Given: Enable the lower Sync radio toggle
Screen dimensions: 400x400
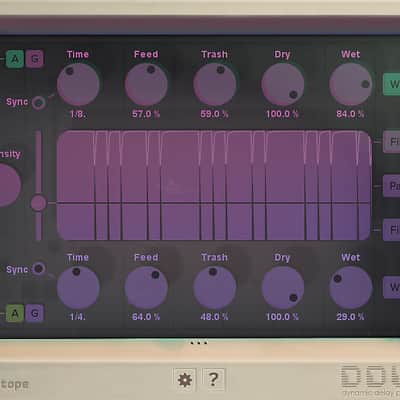Looking at the screenshot, I should coord(39,269).
